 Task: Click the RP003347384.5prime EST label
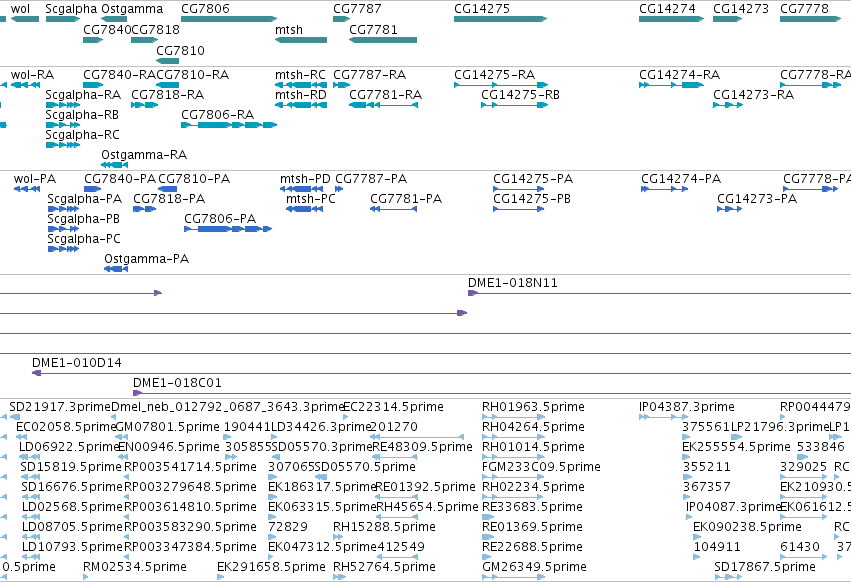click(x=190, y=547)
